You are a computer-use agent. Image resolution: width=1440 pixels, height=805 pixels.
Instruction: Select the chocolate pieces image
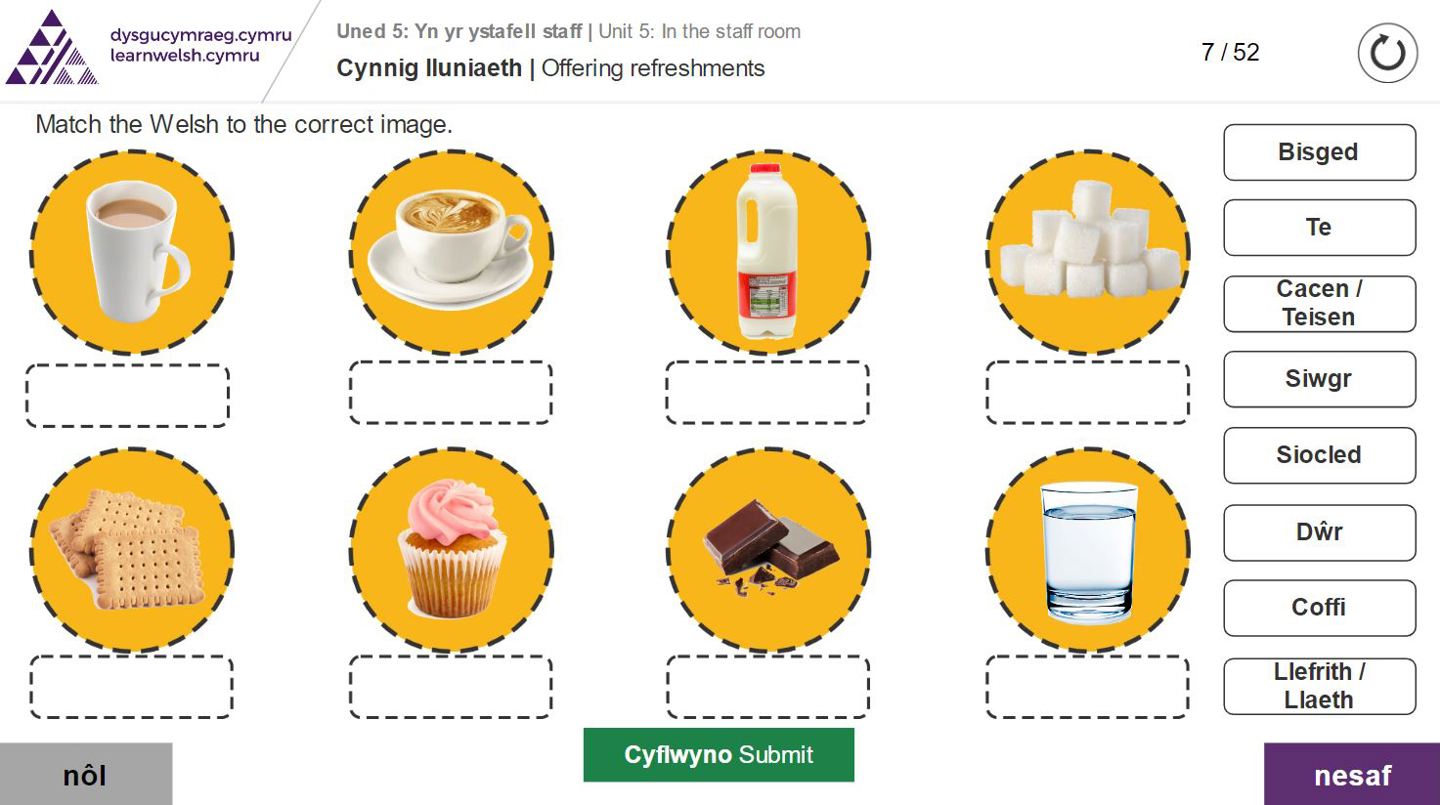tap(768, 549)
